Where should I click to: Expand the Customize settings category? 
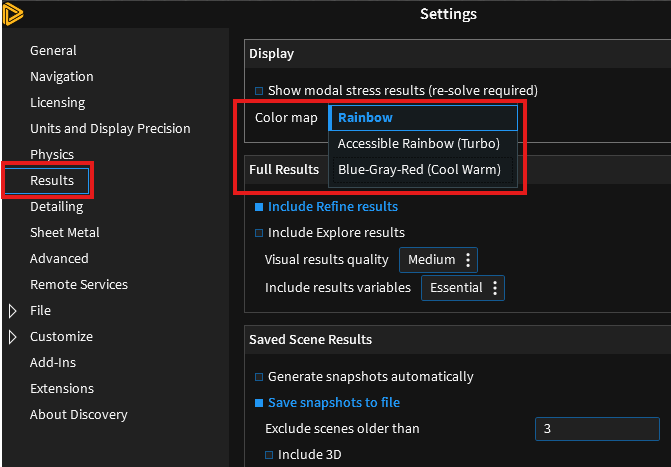click(13, 337)
